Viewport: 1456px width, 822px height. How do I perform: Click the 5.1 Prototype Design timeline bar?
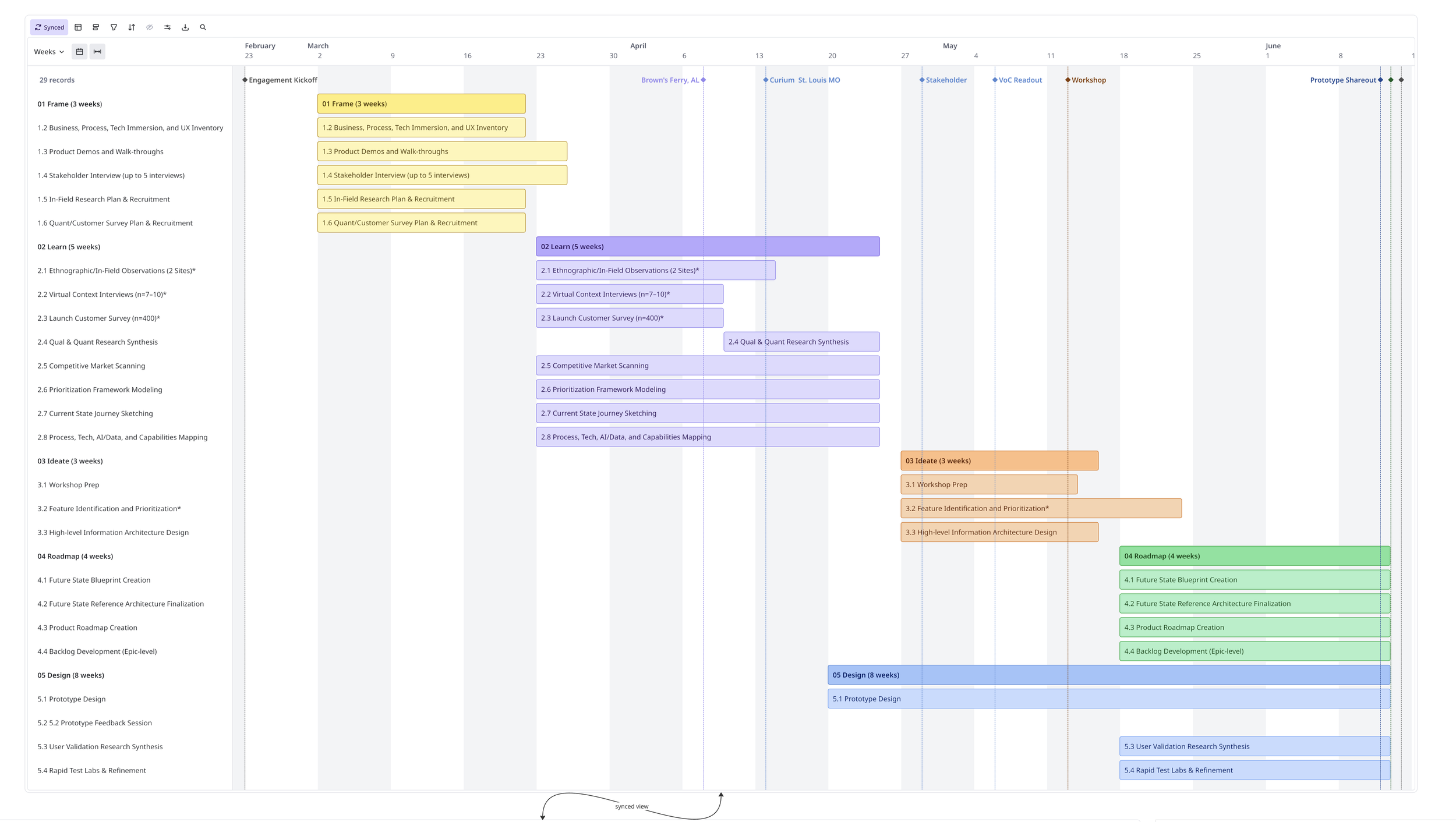[1109, 699]
